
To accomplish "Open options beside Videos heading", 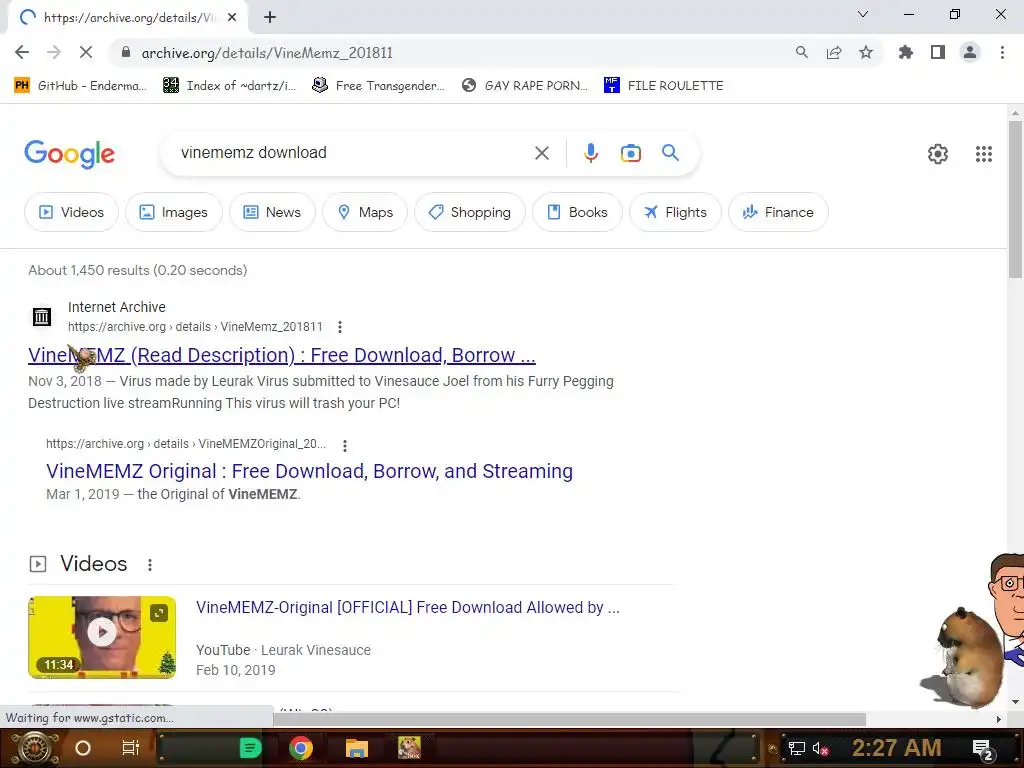I will click(150, 565).
